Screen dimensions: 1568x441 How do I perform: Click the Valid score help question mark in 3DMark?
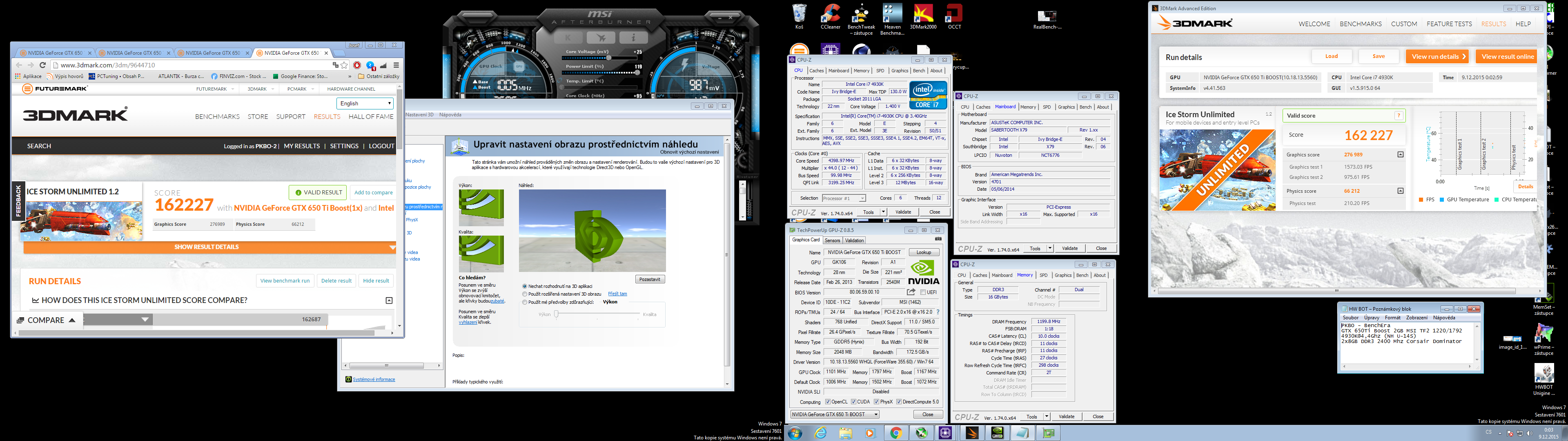[1399, 116]
